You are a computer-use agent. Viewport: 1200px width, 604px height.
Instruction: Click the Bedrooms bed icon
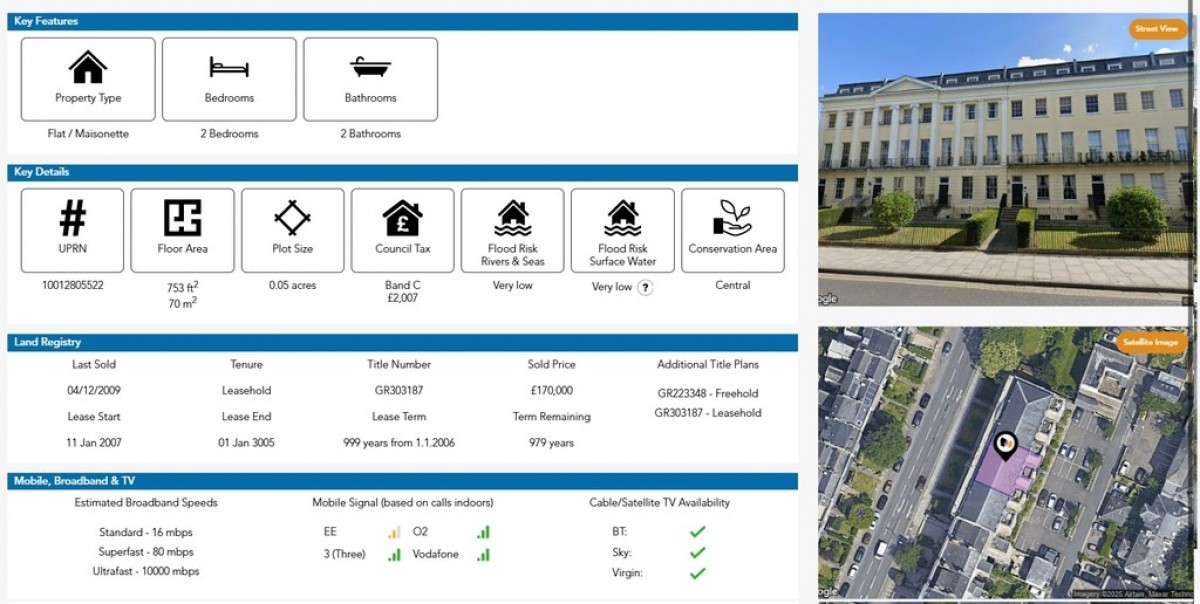[x=229, y=67]
